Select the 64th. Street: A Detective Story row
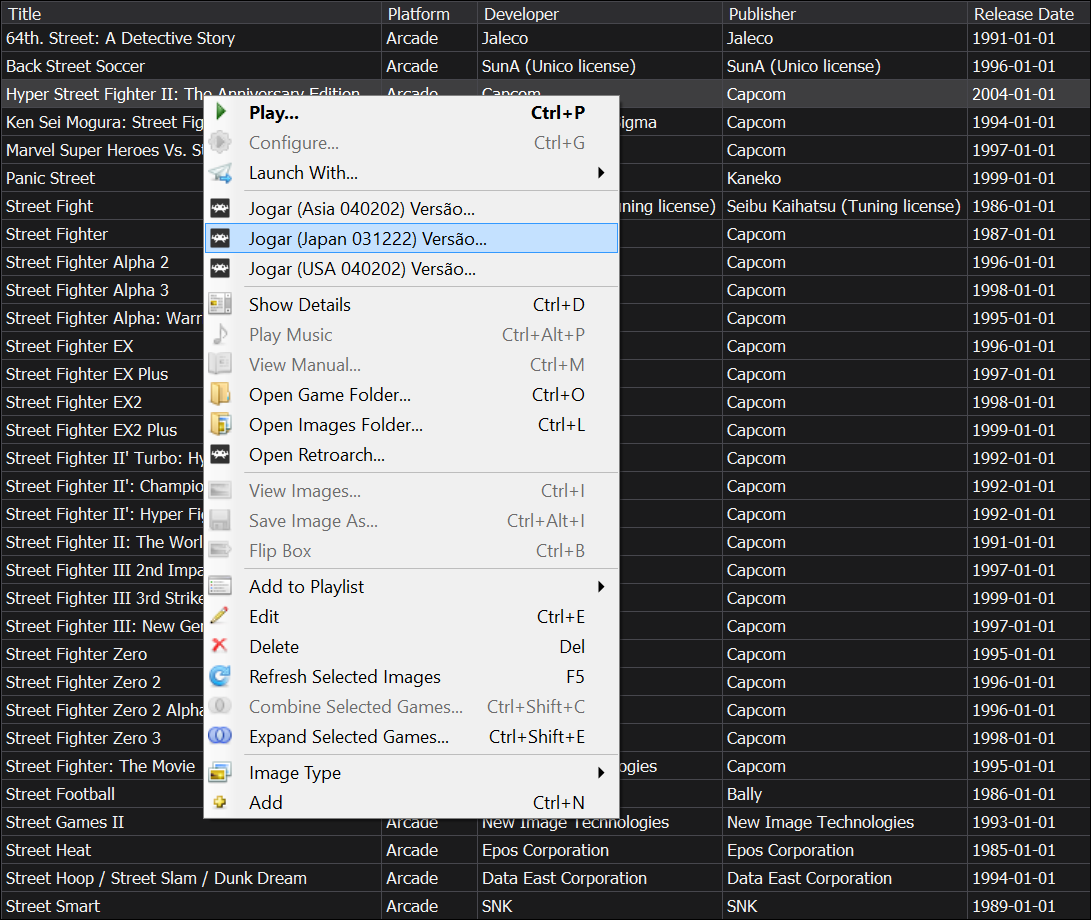 [x=546, y=38]
